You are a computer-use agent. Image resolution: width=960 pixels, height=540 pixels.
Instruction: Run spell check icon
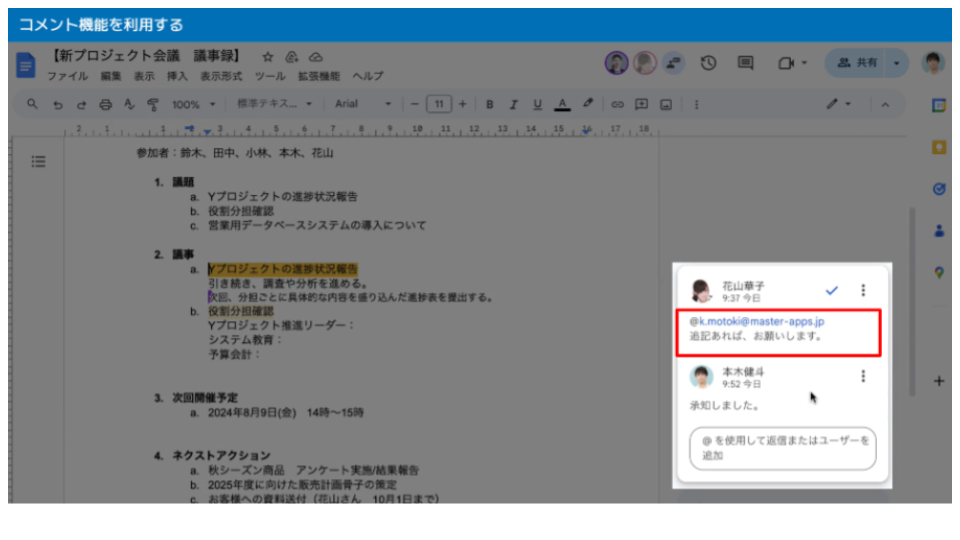pos(129,104)
